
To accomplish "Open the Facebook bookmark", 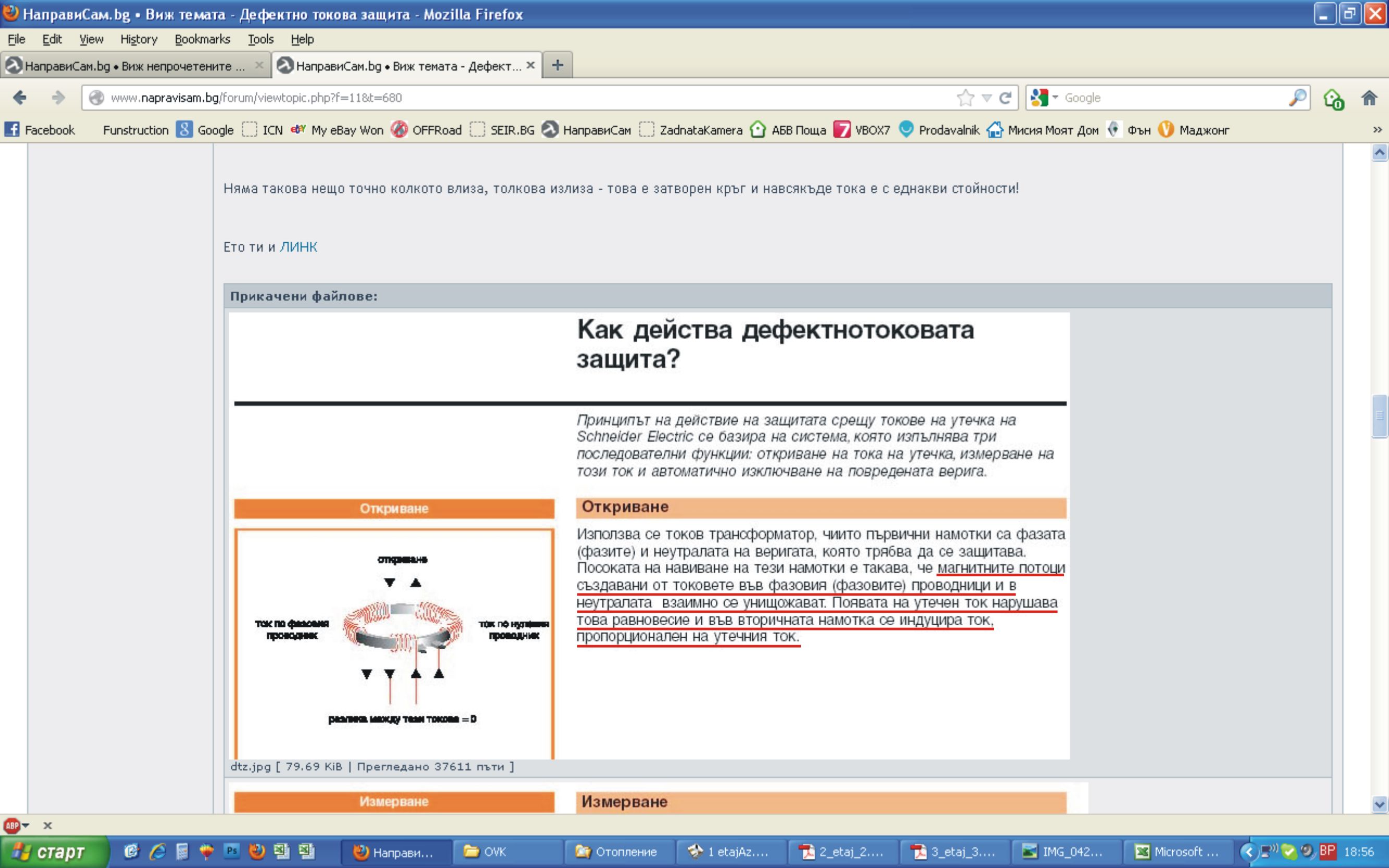I will pyautogui.click(x=40, y=130).
